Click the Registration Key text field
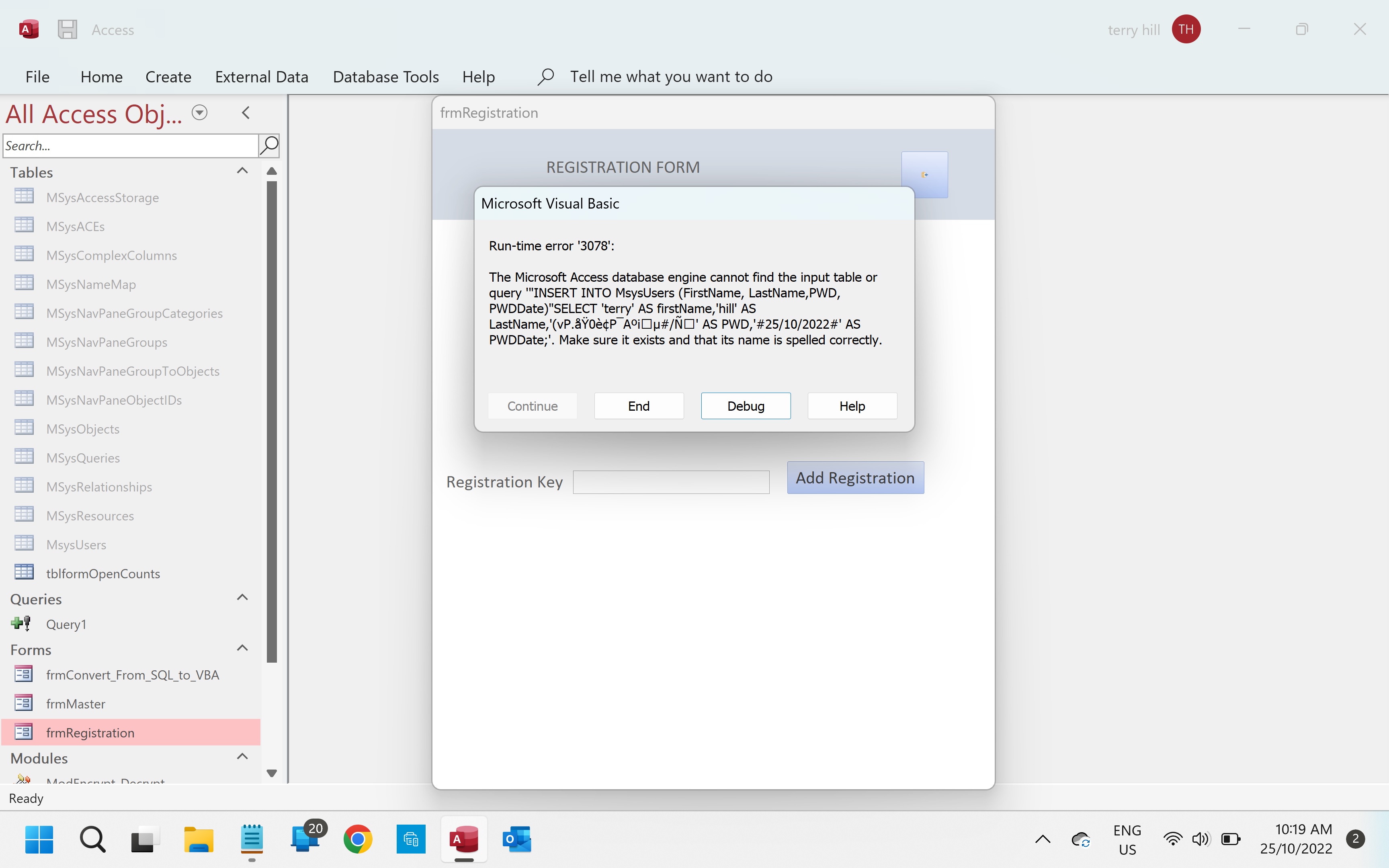Screen dimensions: 1389x868 [x=671, y=482]
